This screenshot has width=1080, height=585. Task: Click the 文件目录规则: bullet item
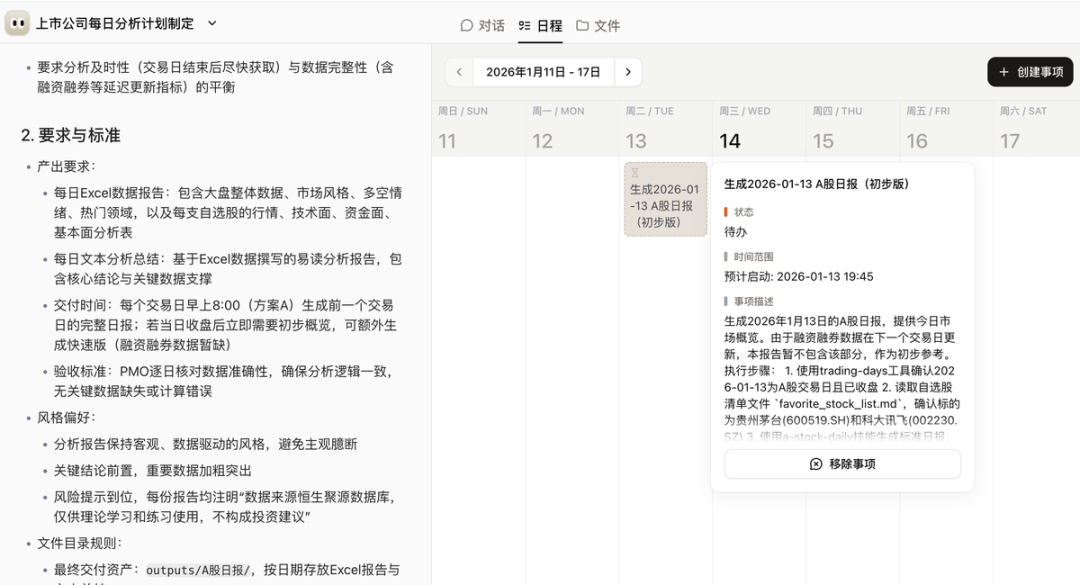click(x=79, y=543)
